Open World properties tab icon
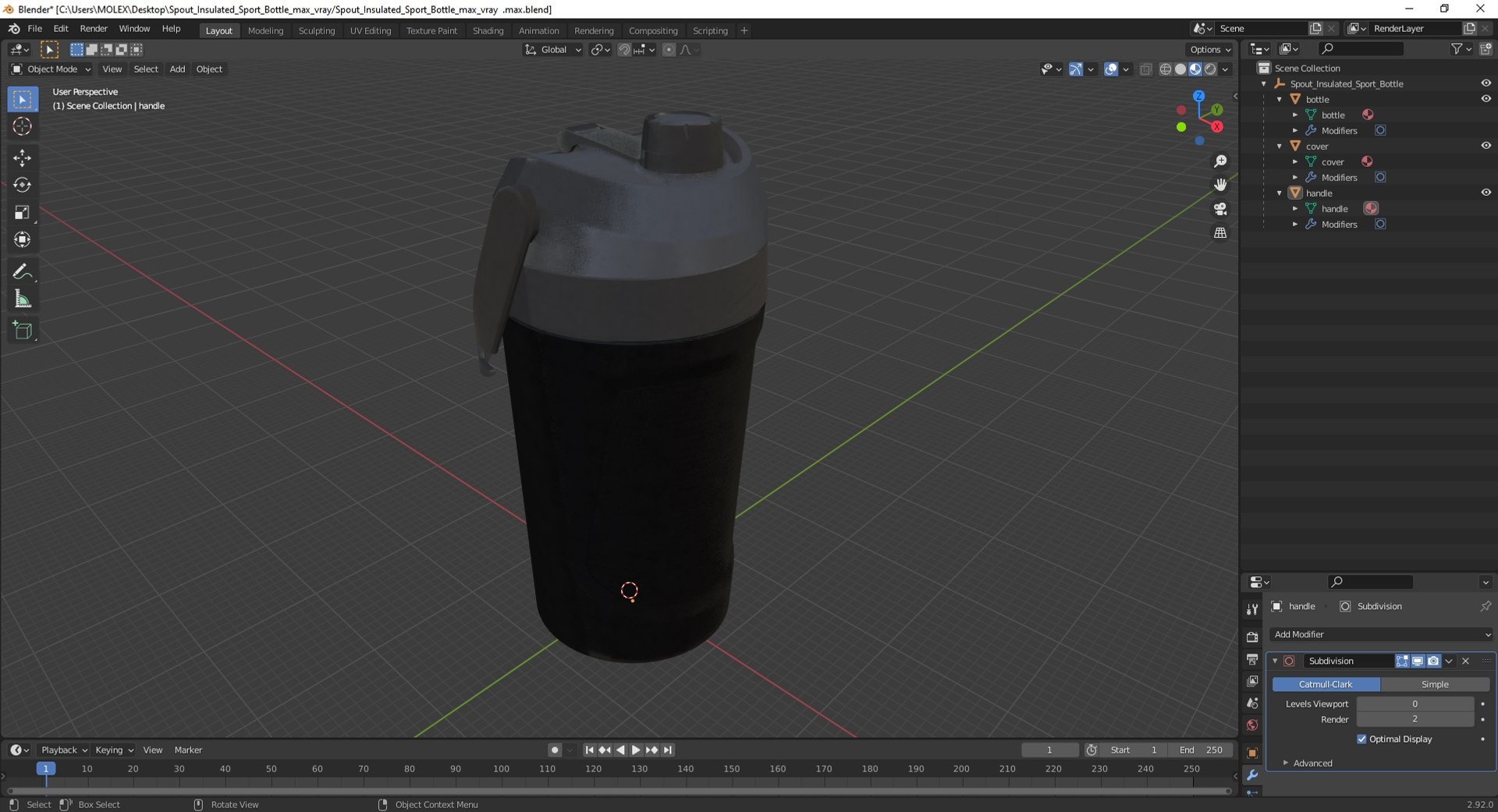Image resolution: width=1498 pixels, height=812 pixels. (1252, 725)
